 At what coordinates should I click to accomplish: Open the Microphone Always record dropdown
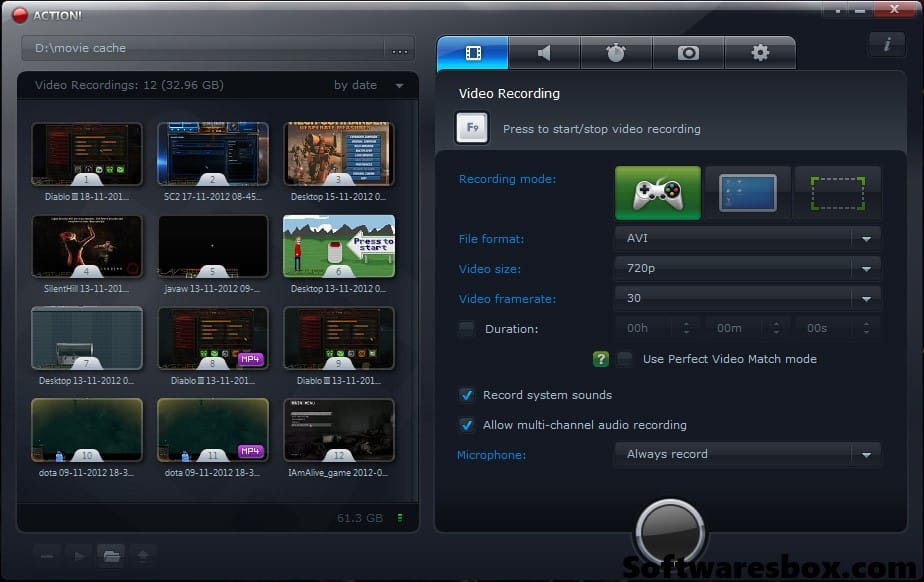pyautogui.click(x=866, y=453)
